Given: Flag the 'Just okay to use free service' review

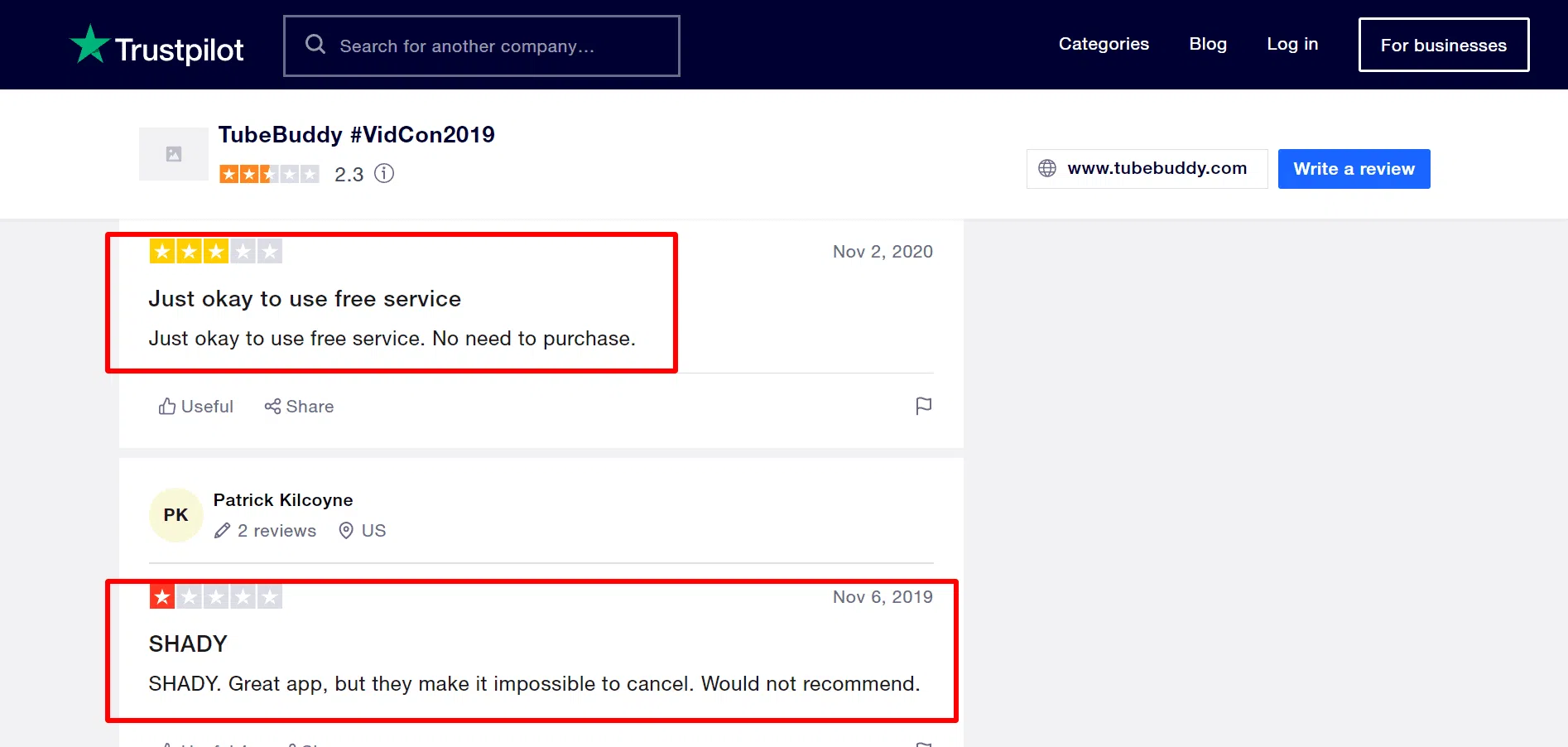Looking at the screenshot, I should (x=924, y=406).
